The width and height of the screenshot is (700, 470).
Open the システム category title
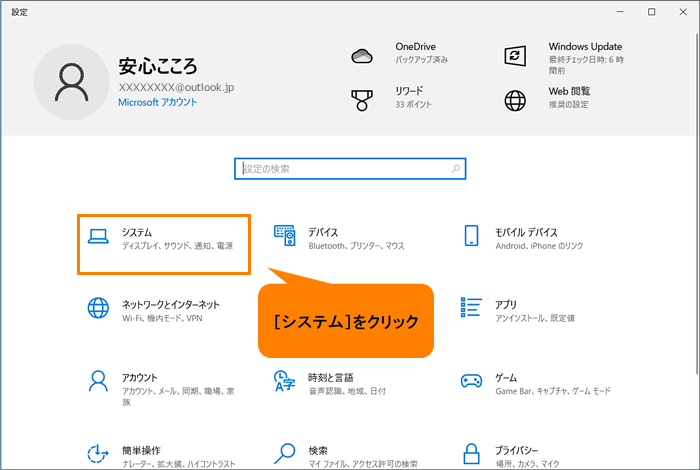point(137,233)
